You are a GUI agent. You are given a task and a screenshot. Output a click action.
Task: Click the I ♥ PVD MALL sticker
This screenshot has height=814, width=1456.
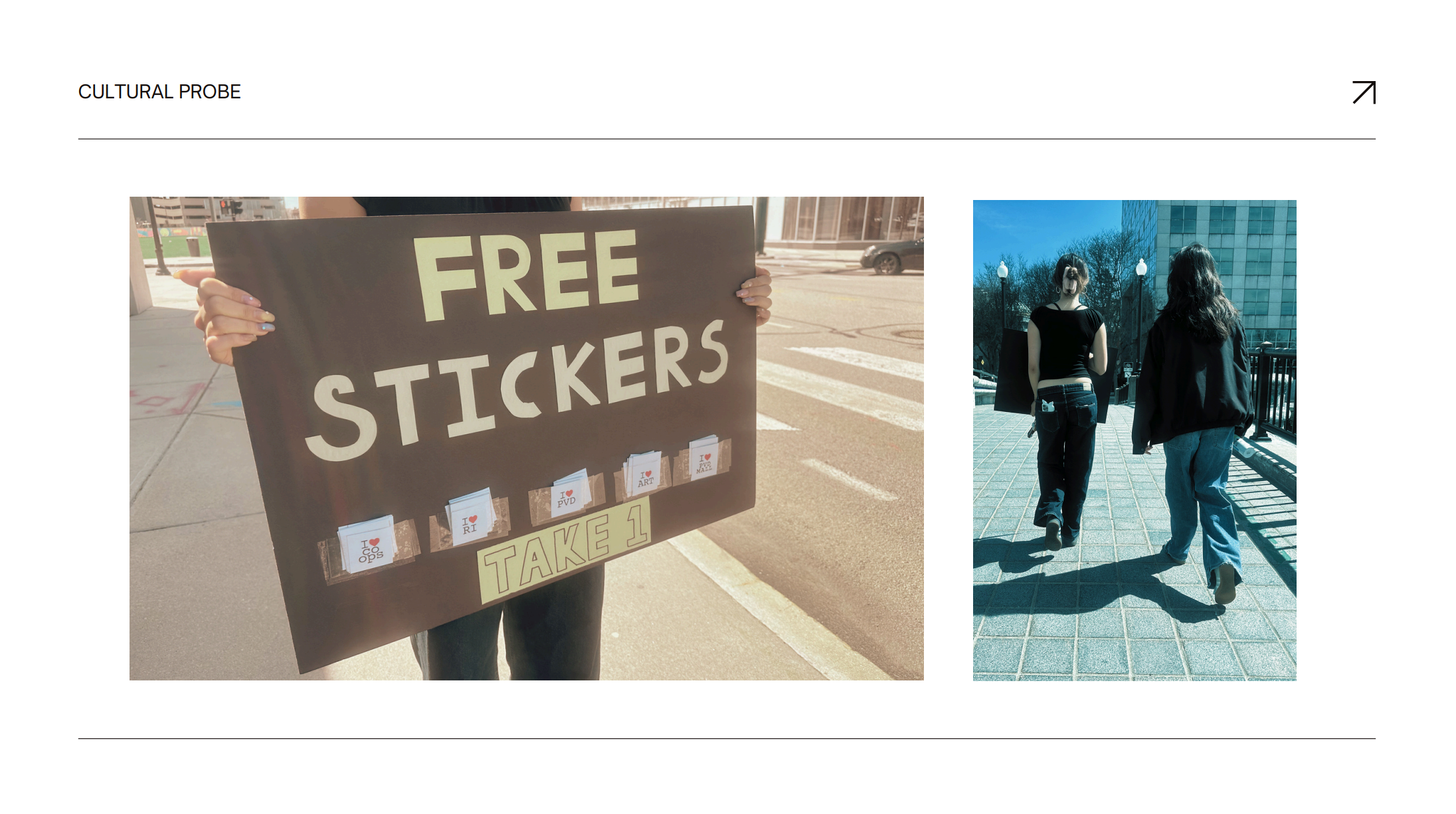click(704, 457)
